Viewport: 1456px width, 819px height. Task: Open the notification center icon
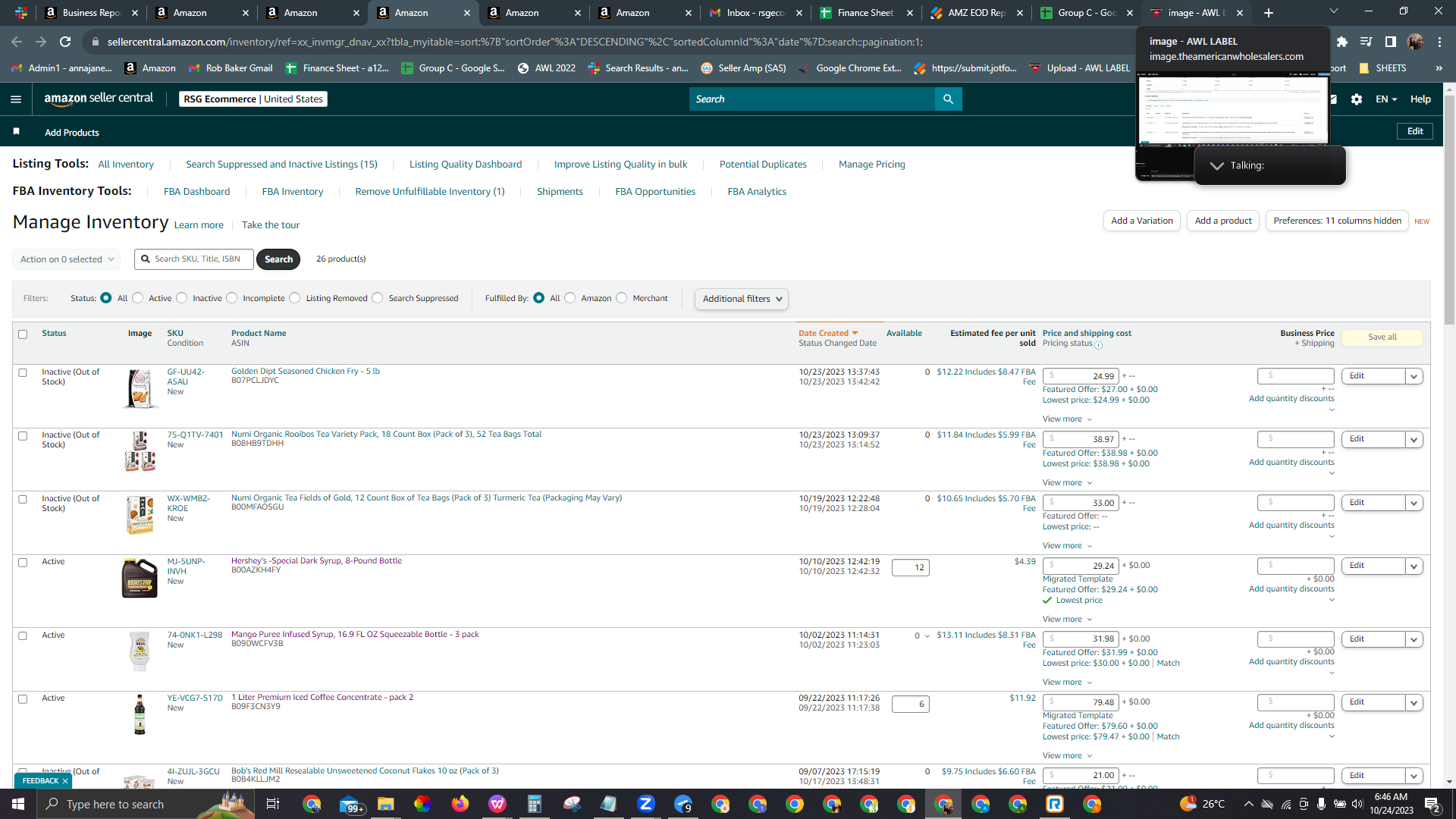point(1432,804)
